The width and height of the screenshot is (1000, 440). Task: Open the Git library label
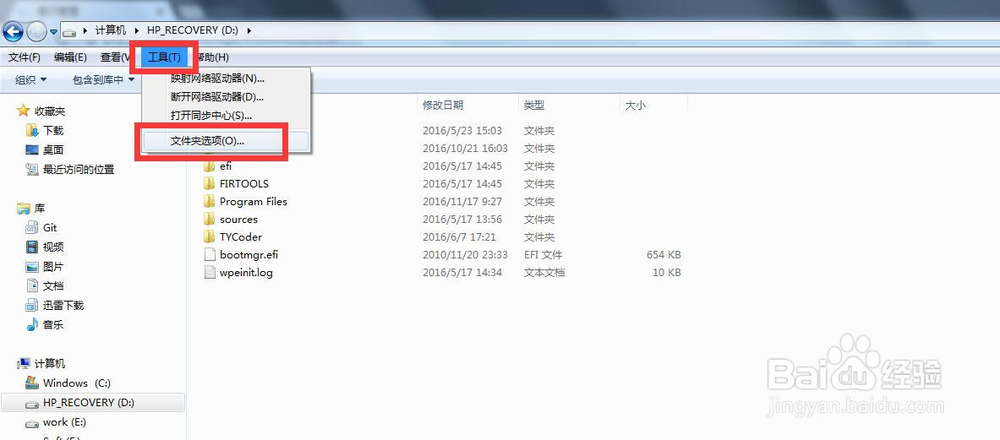[50, 228]
